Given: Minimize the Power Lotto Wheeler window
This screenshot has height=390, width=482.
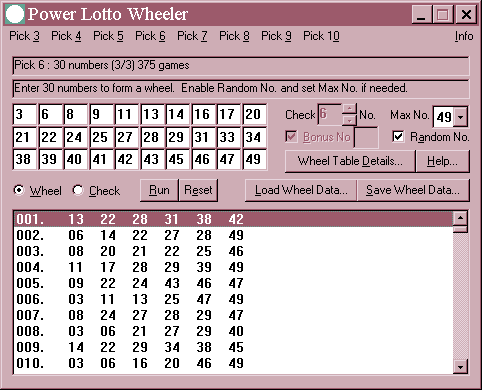Looking at the screenshot, I should coord(422,14).
